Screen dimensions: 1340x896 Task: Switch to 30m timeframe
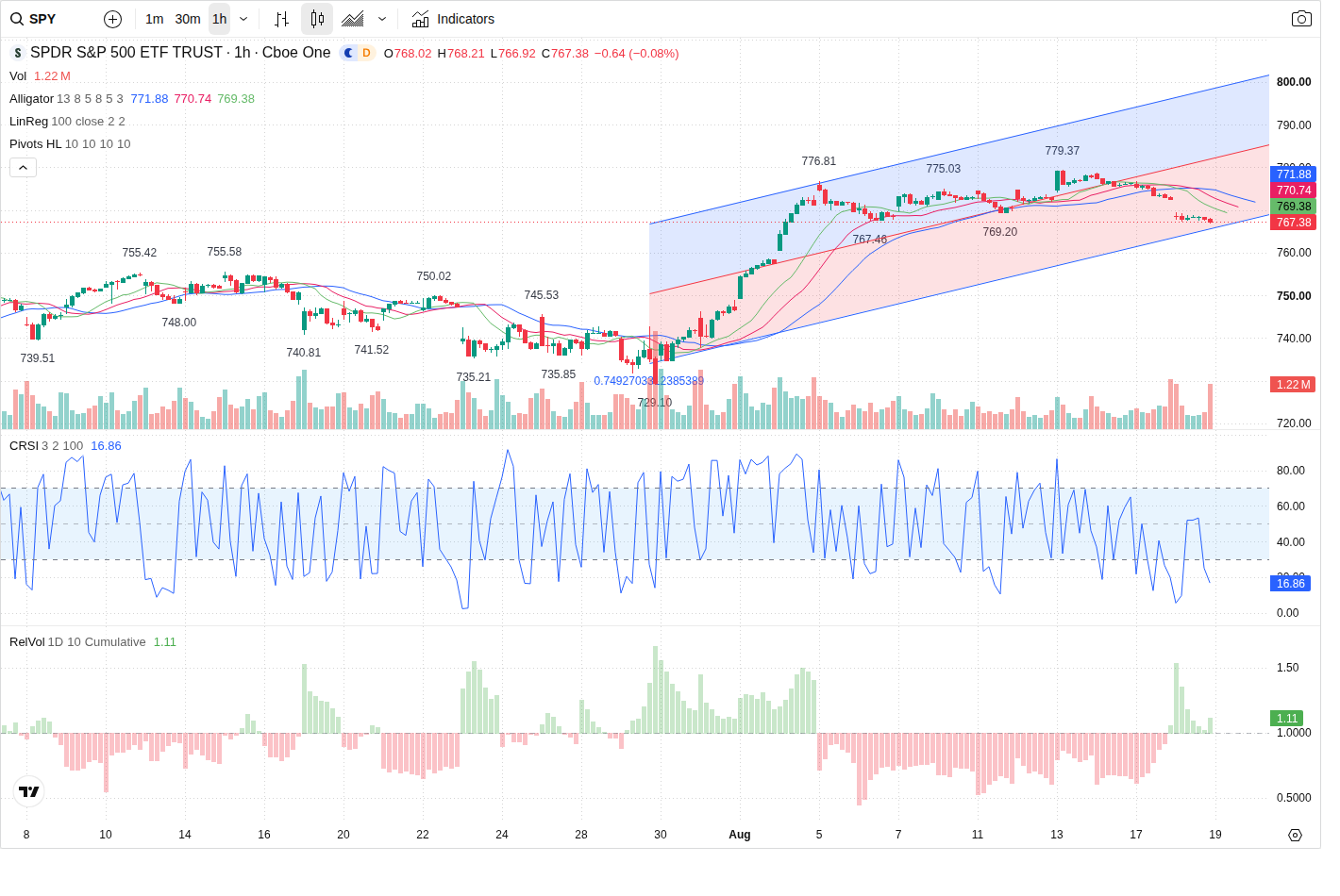pos(188,19)
